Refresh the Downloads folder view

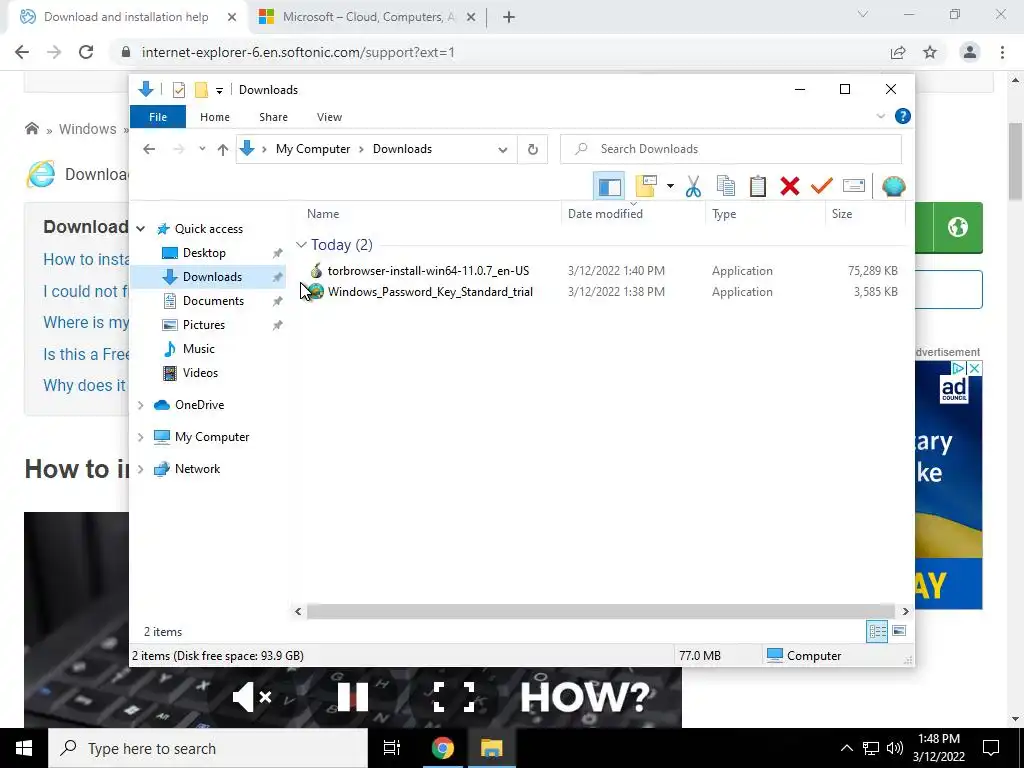532,150
